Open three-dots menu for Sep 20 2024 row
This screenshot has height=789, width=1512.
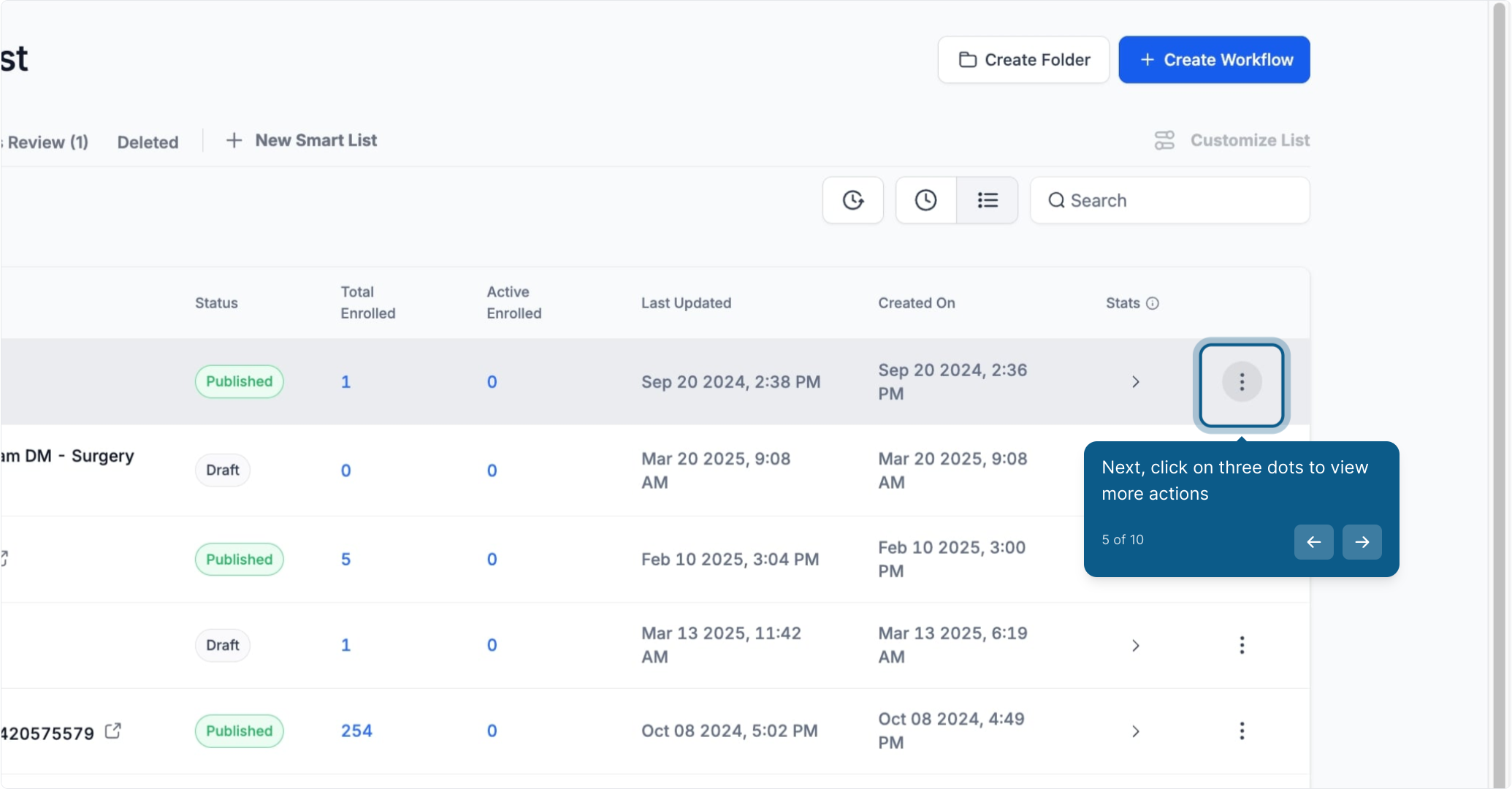(x=1242, y=381)
